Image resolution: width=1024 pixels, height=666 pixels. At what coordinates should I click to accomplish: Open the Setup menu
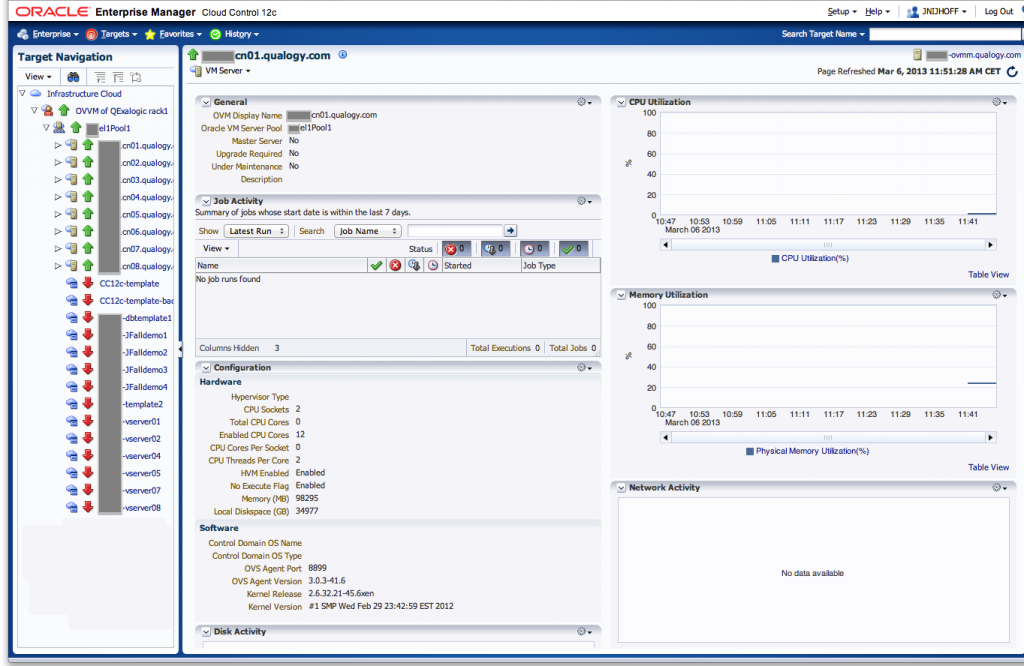coord(842,11)
